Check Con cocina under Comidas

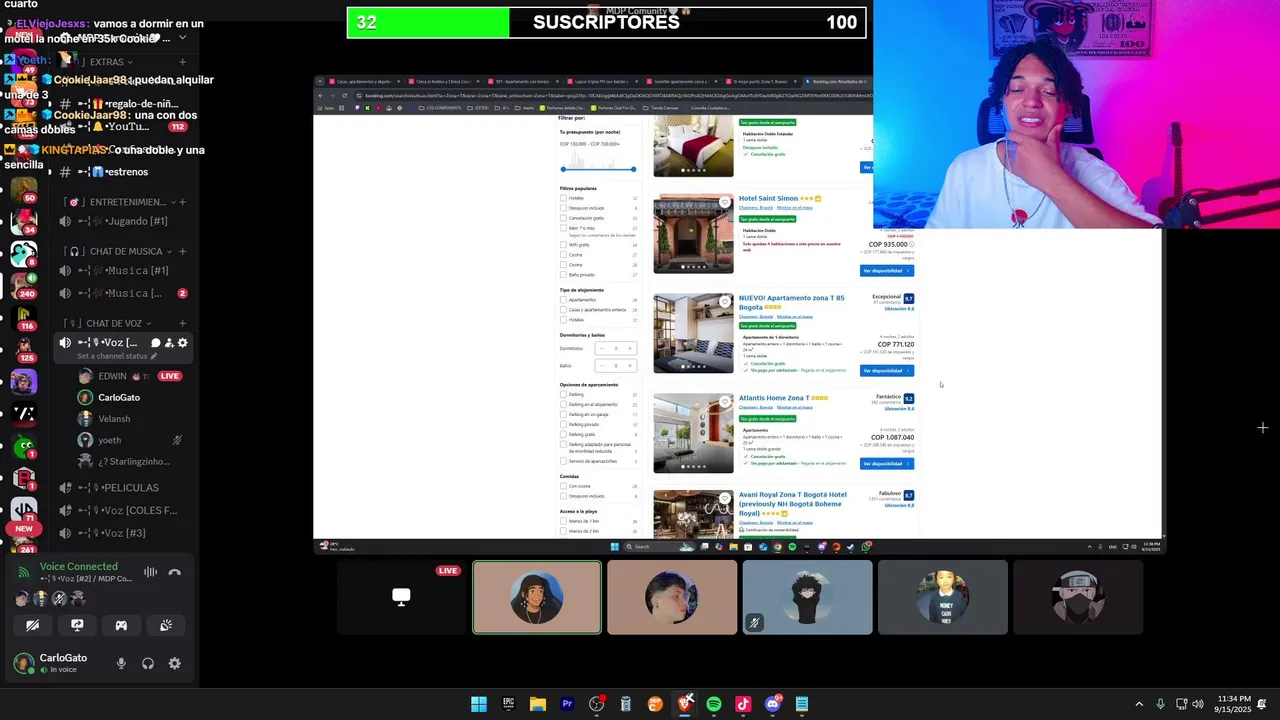(x=563, y=486)
